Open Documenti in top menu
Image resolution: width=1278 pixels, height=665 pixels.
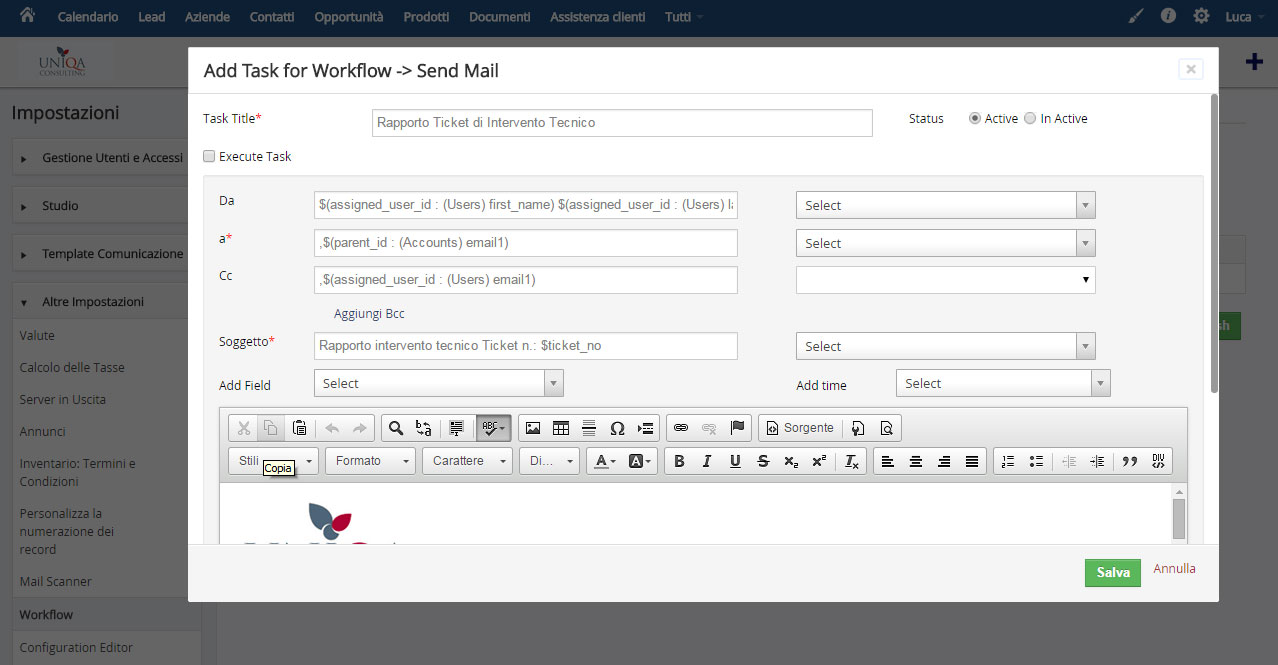click(x=500, y=17)
